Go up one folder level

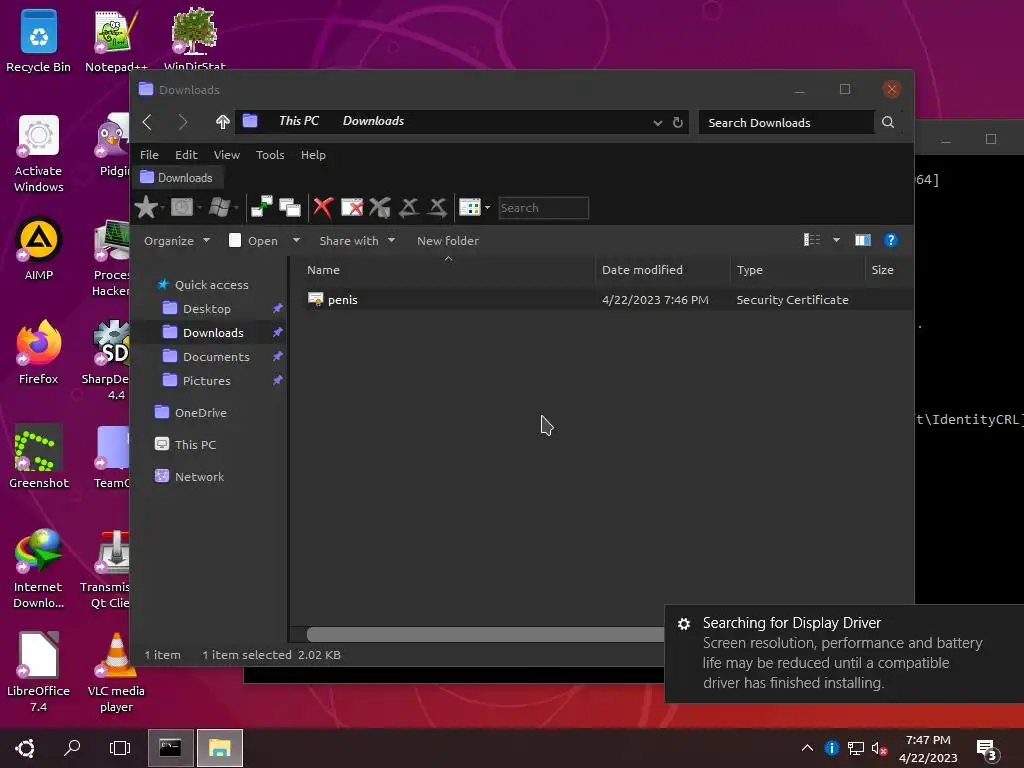pos(223,121)
